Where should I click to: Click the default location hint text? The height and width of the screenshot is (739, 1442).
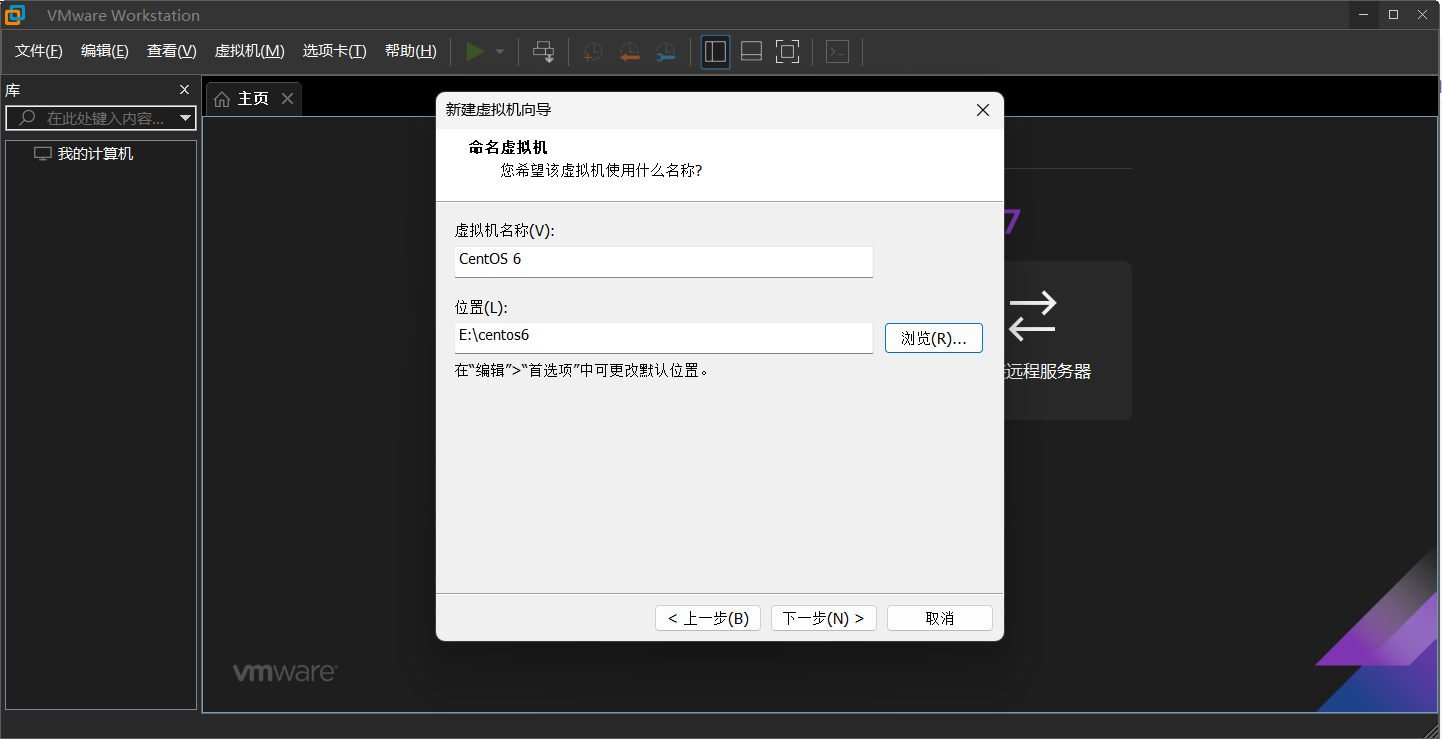click(x=582, y=370)
